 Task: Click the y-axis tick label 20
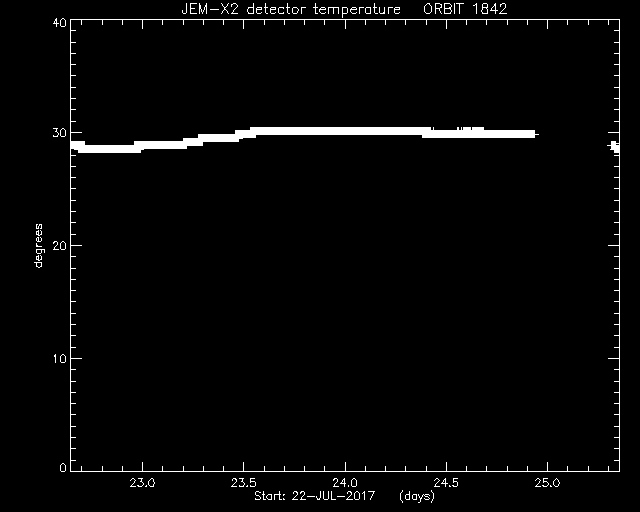click(60, 245)
